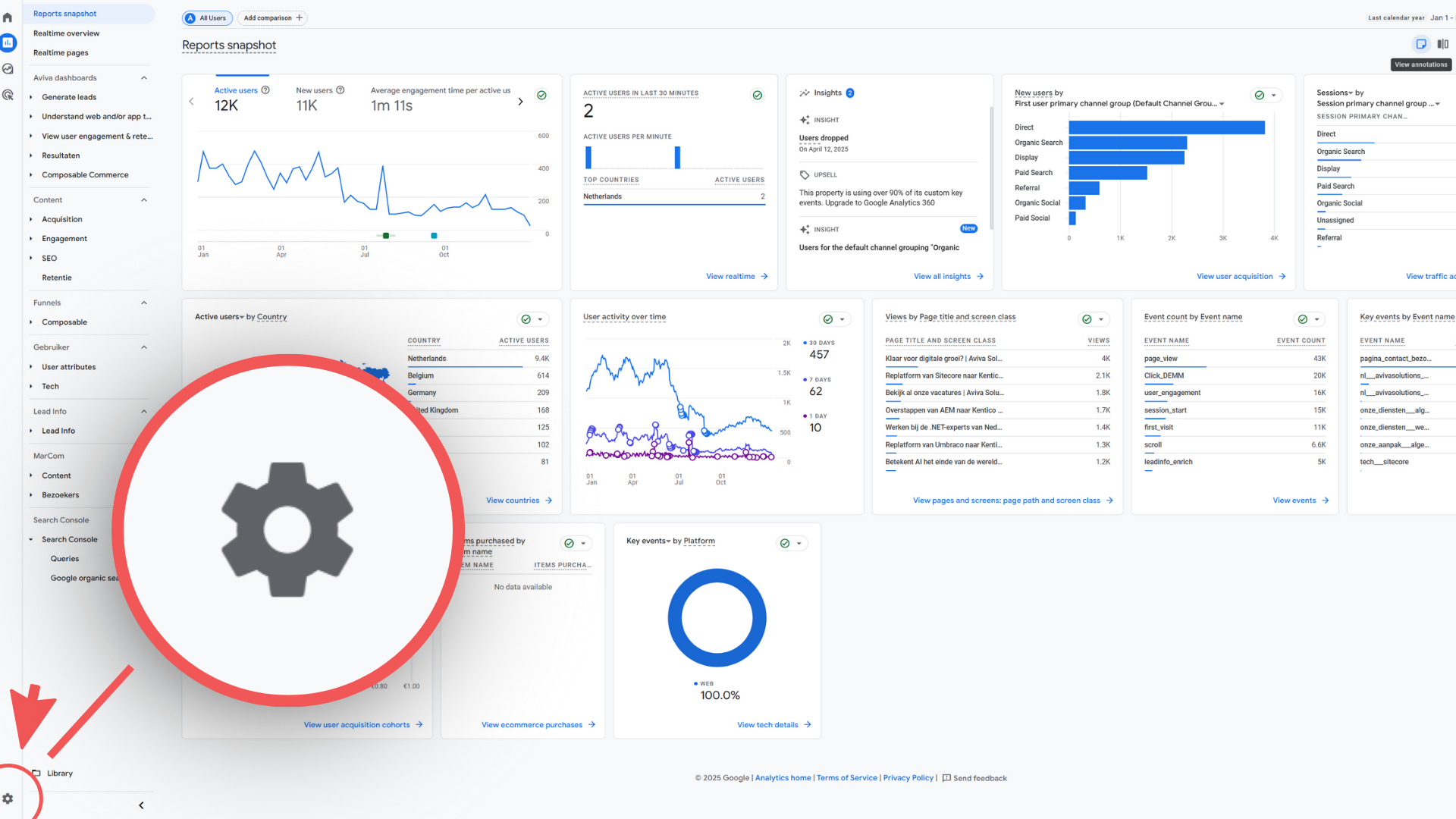Collapse the navigation panel with the arrow
1456x819 pixels.
coord(141,805)
